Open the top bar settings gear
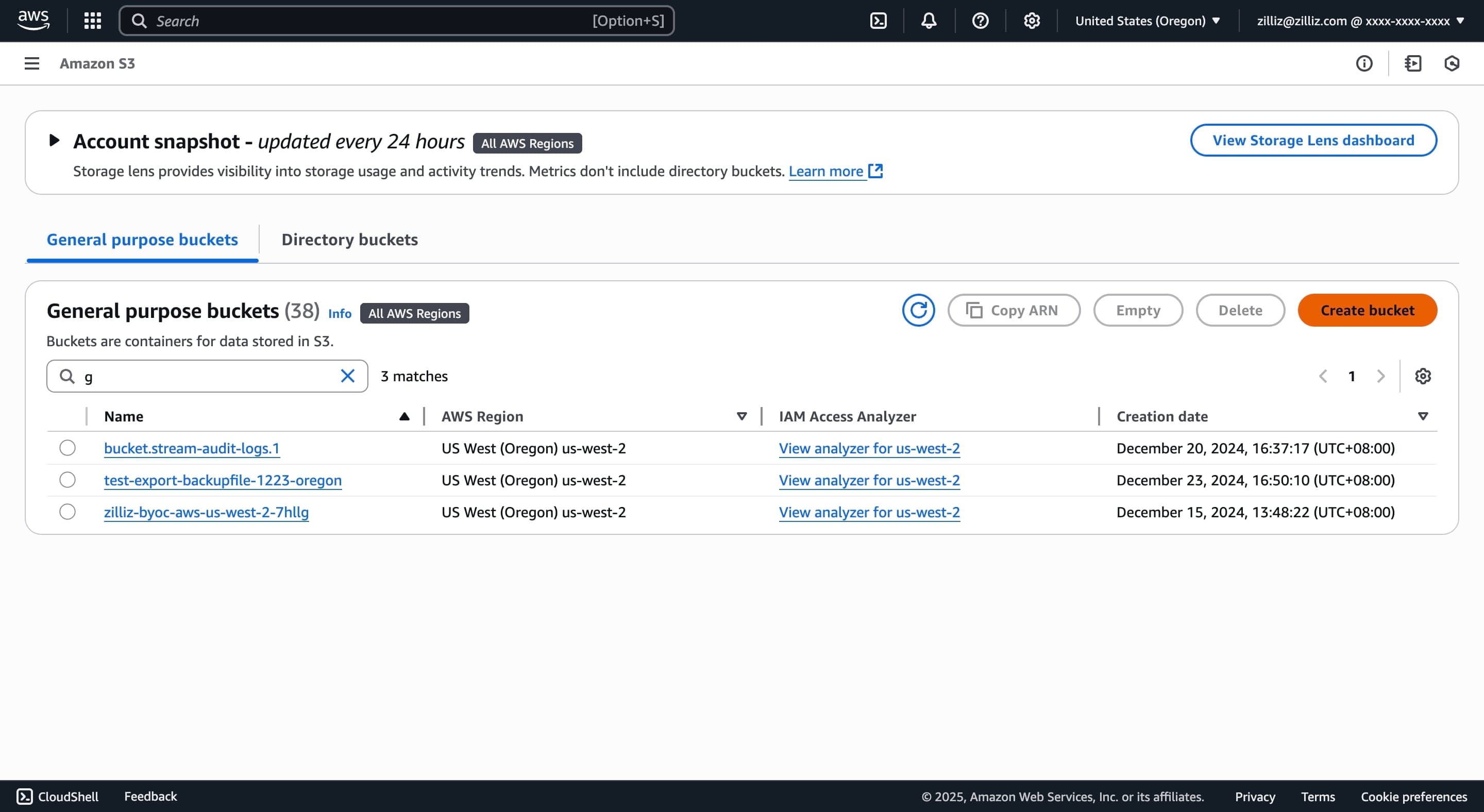The width and height of the screenshot is (1484, 812). point(1031,21)
